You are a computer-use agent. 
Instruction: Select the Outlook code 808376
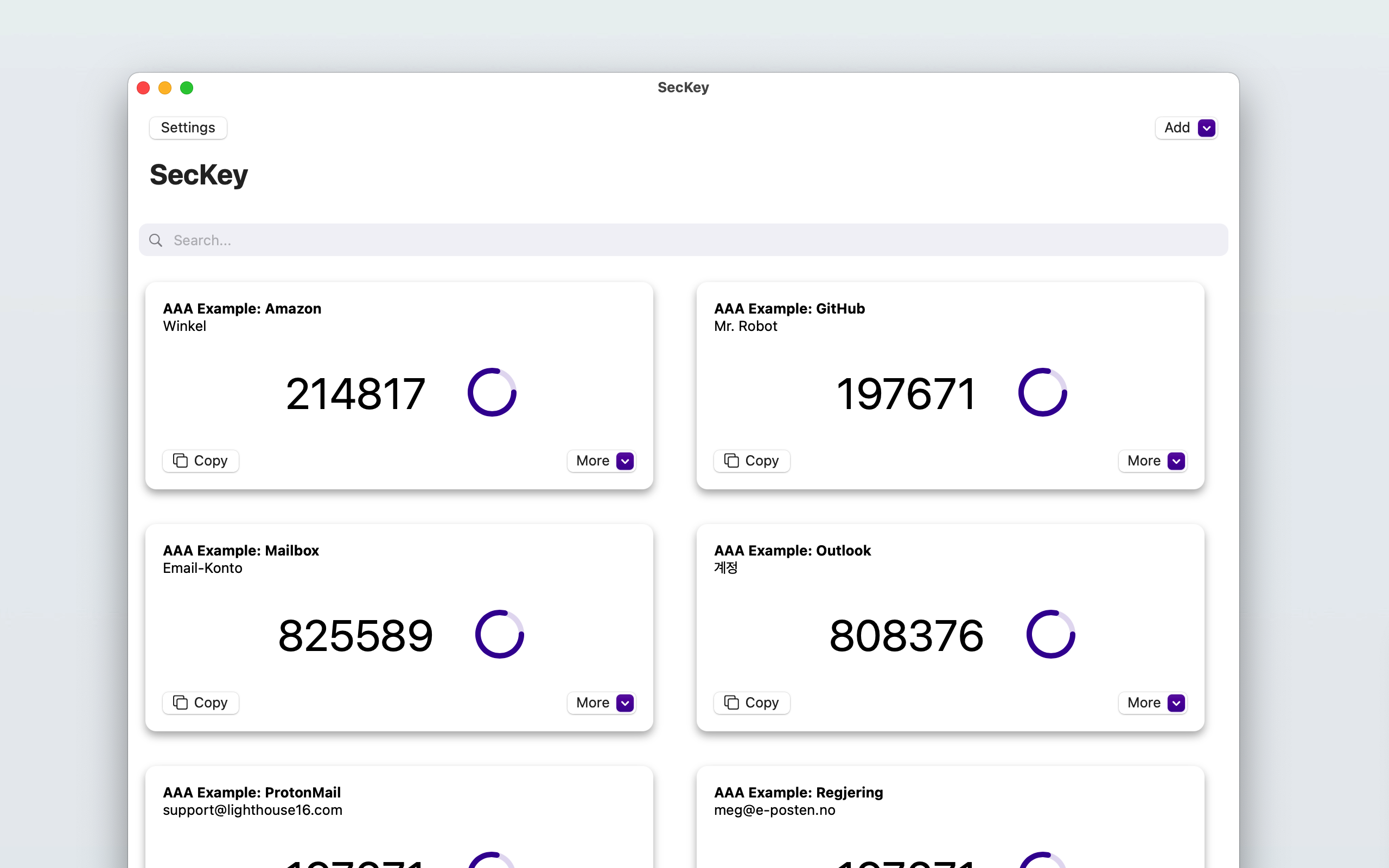pos(906,635)
